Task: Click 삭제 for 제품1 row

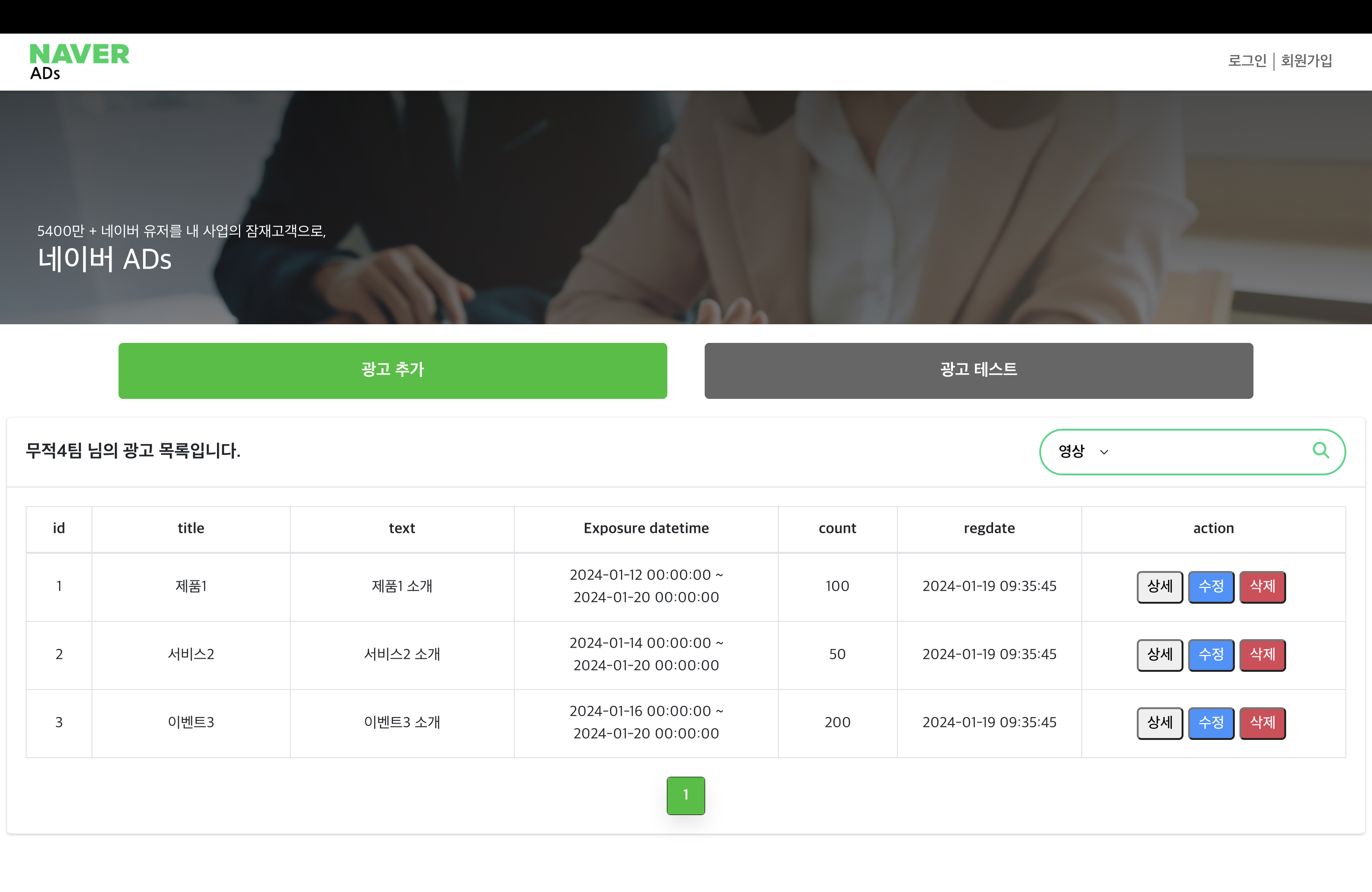Action: (1262, 586)
